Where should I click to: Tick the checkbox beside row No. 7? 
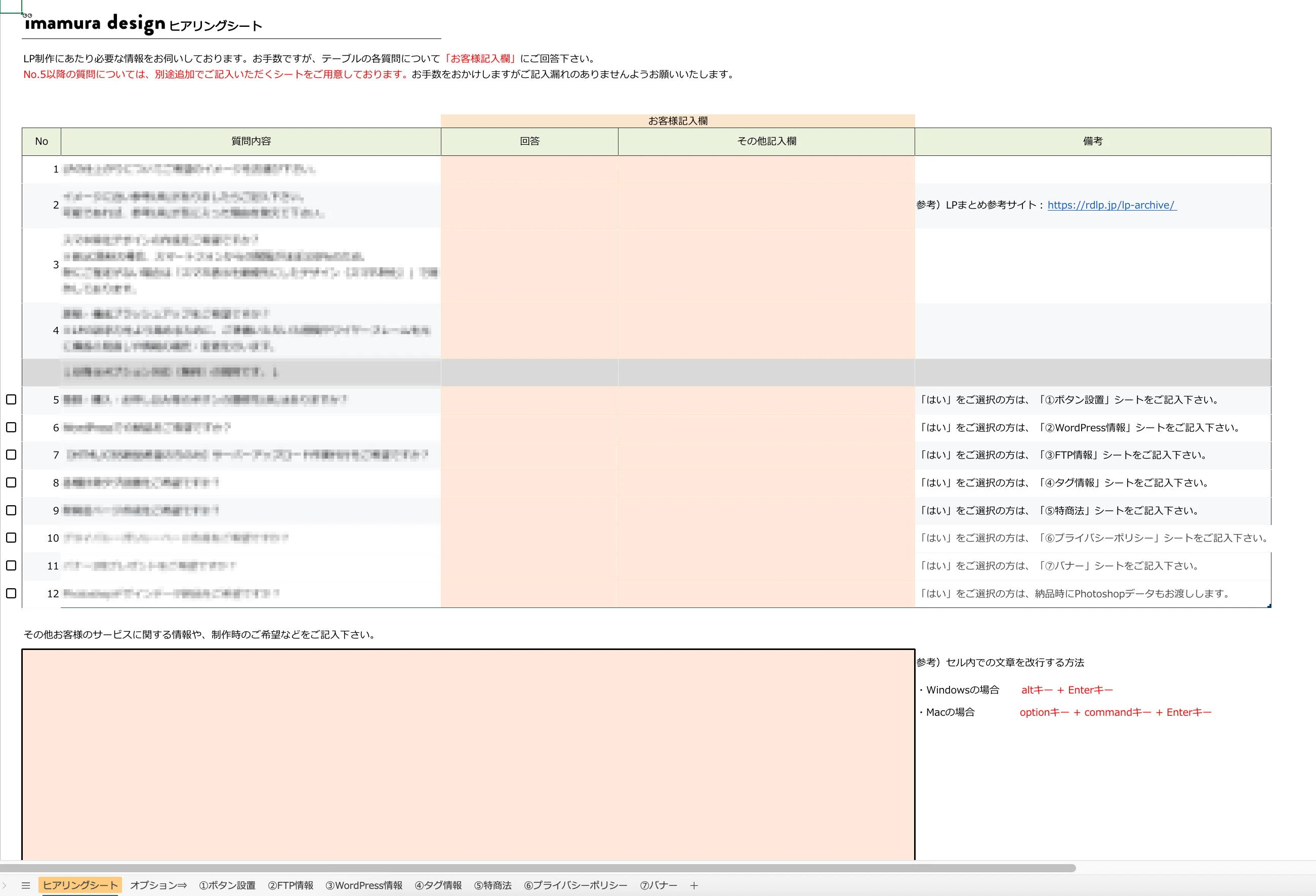(11, 454)
